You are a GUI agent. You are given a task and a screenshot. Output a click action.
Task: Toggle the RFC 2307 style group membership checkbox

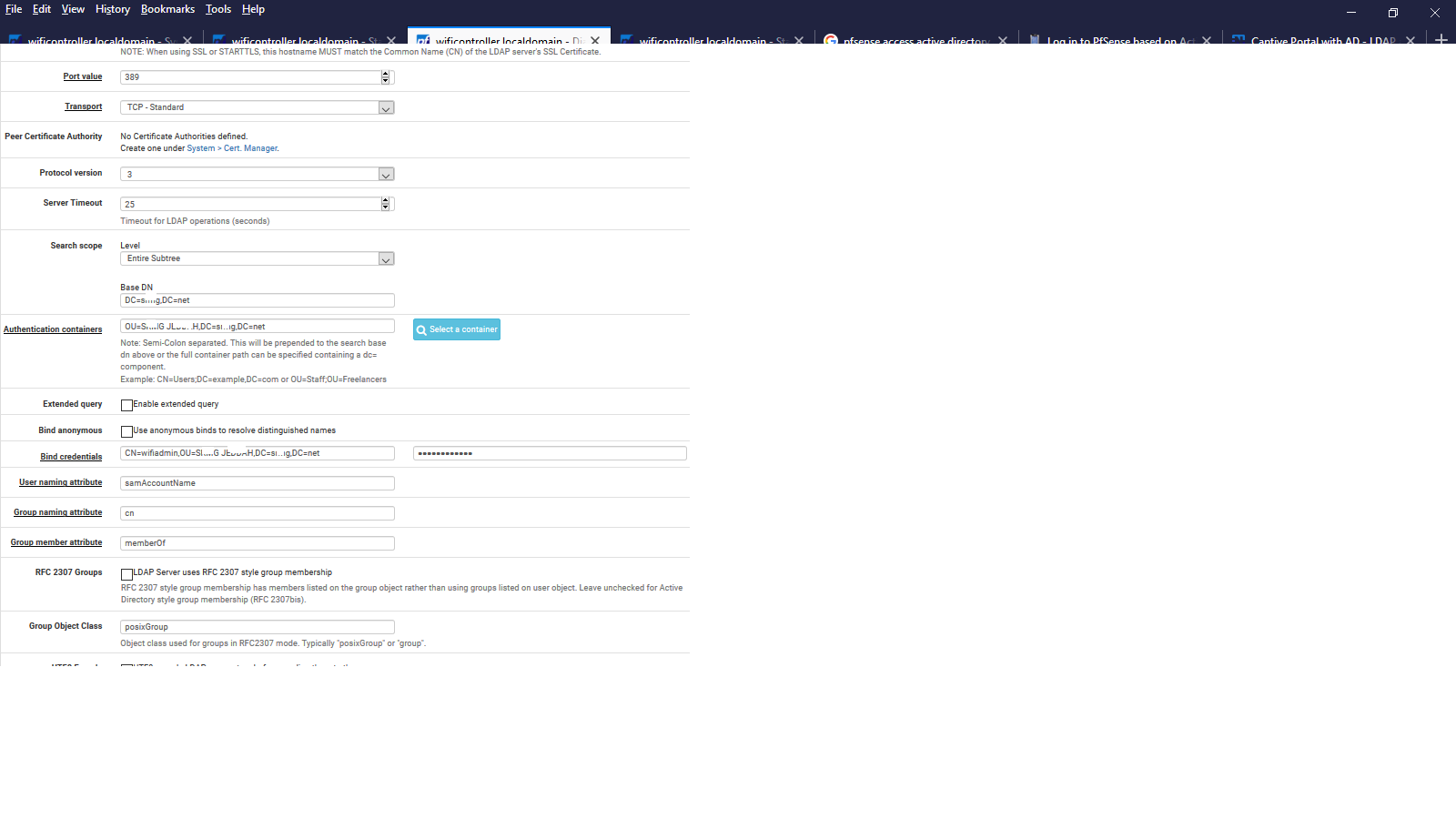(x=126, y=574)
